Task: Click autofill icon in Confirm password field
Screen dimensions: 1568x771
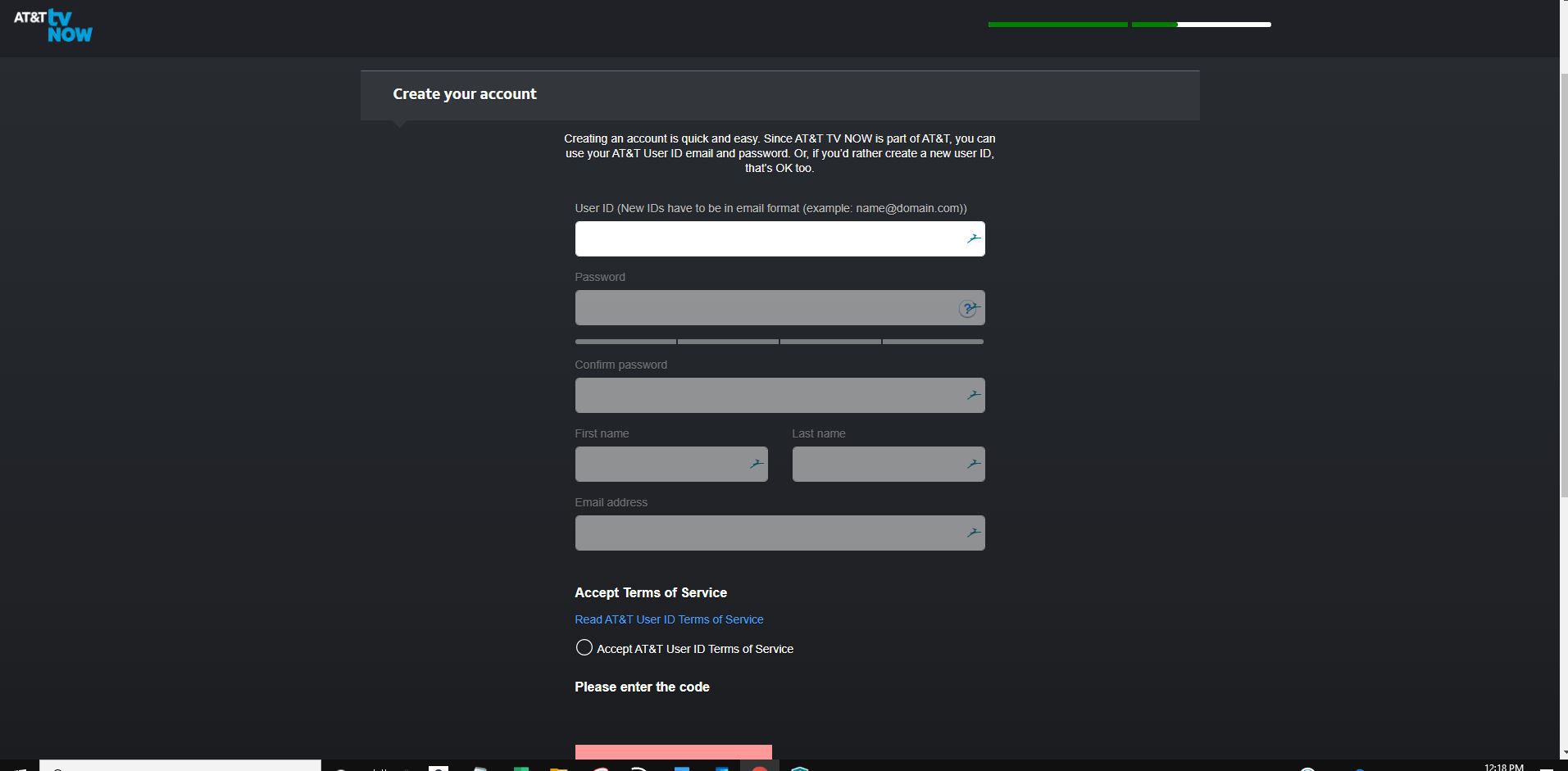Action: (973, 395)
